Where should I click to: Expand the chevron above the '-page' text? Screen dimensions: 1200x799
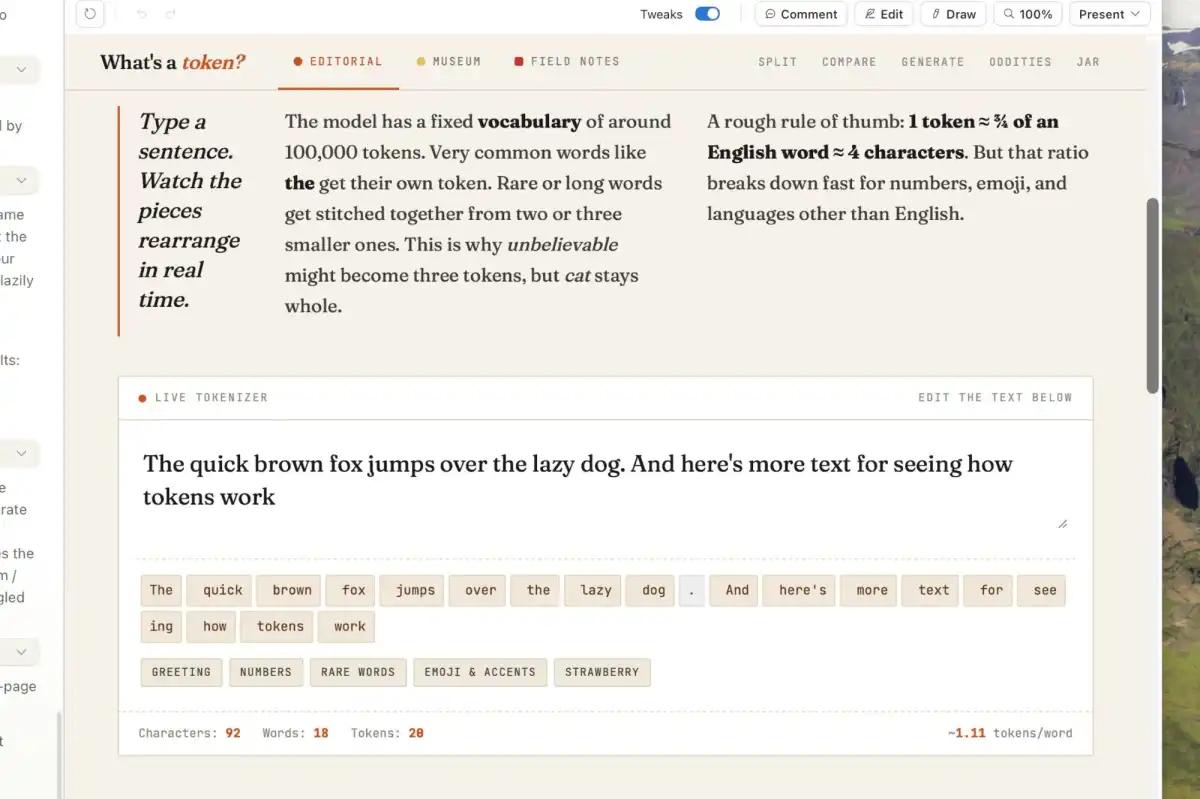click(21, 651)
